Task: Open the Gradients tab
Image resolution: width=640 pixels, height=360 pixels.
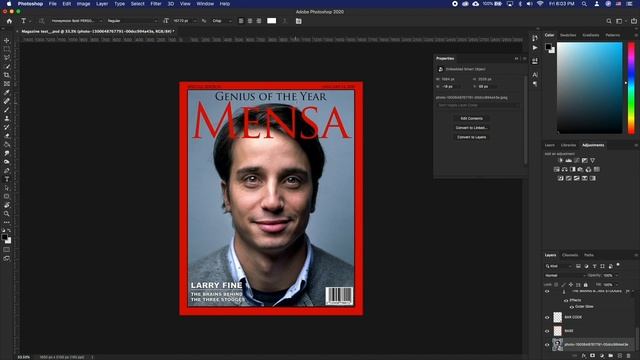Action: click(x=591, y=36)
